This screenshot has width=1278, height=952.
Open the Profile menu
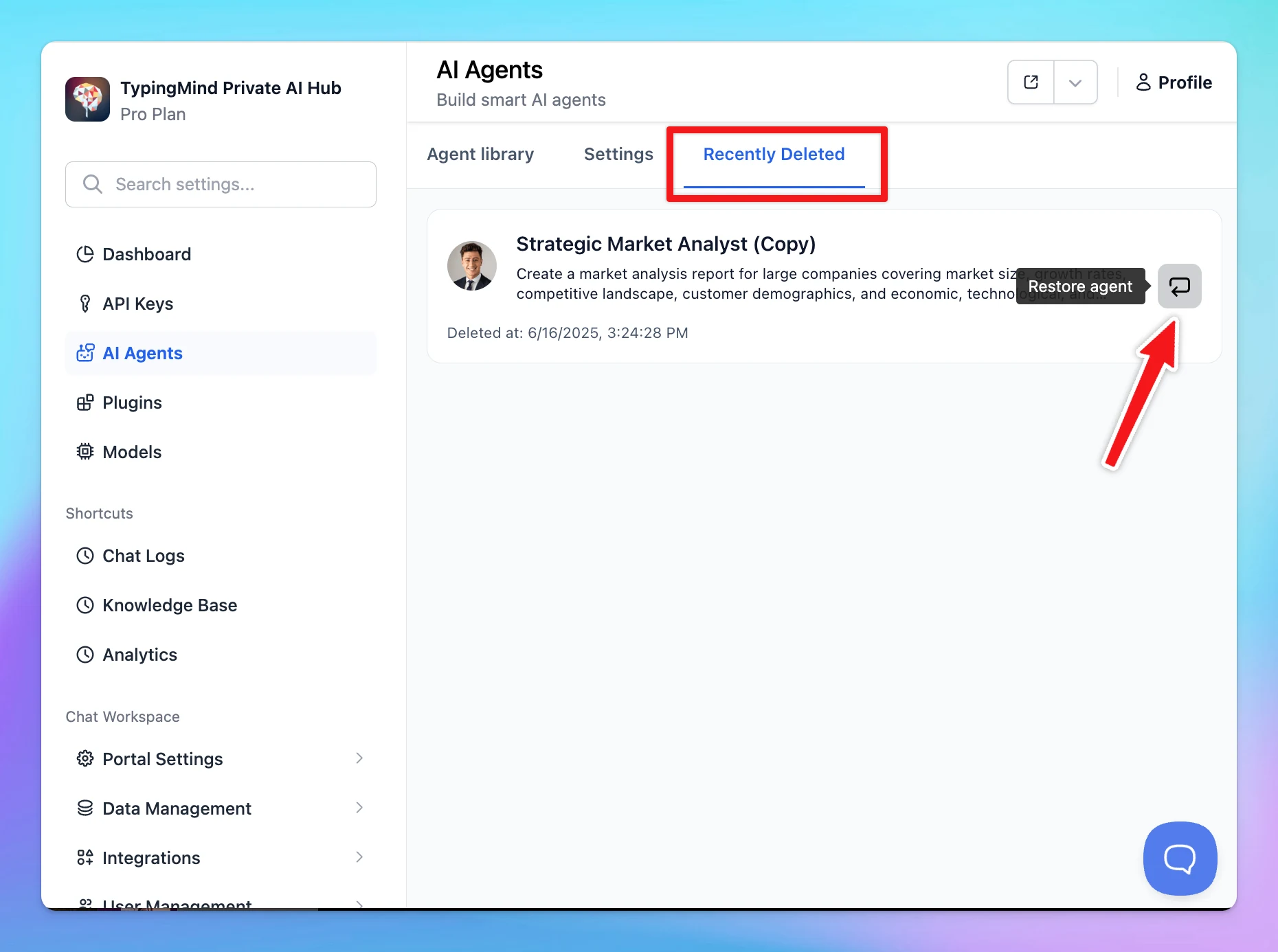click(x=1174, y=82)
